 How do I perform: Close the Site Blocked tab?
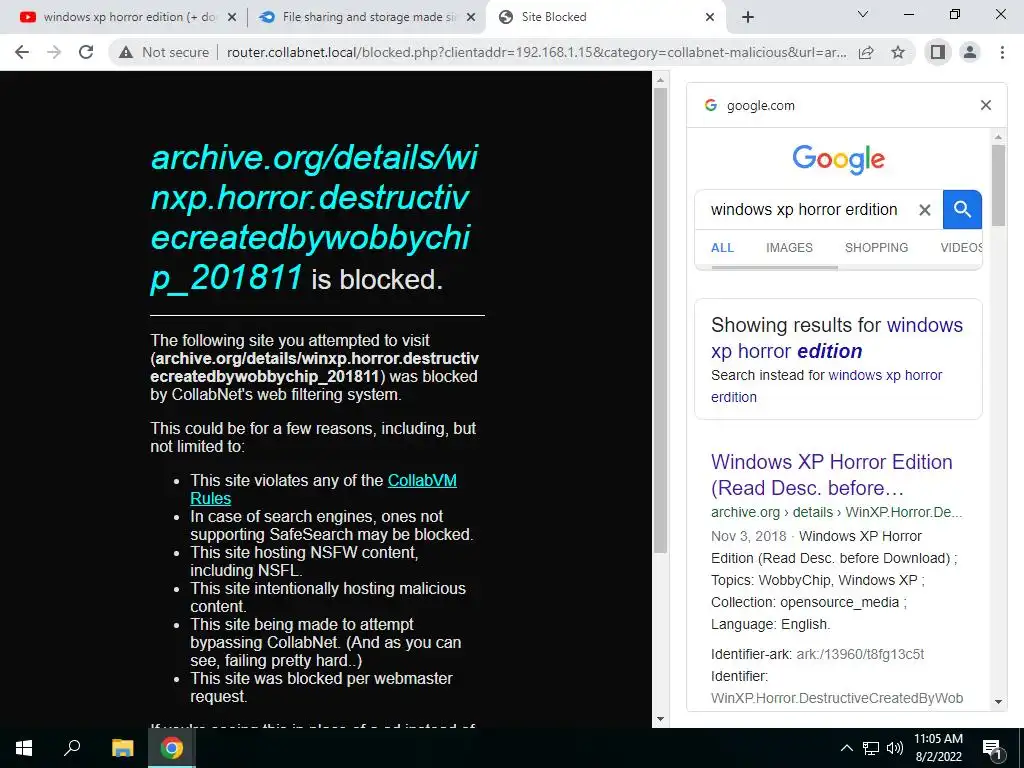710,17
